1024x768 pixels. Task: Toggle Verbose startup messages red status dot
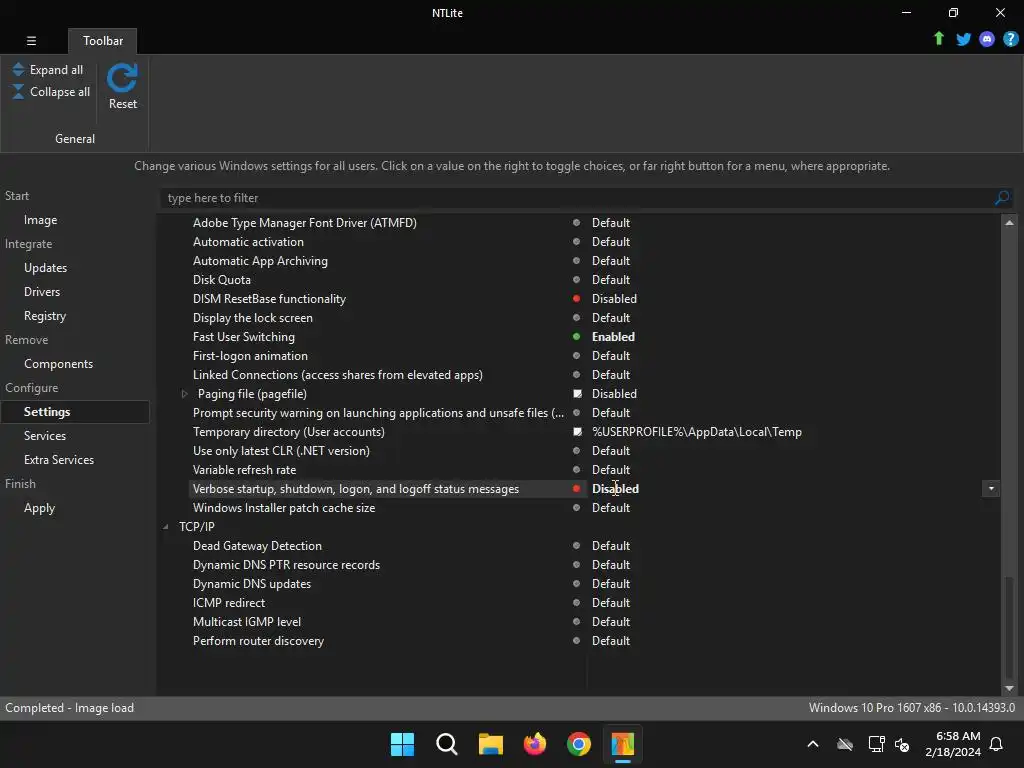pyautogui.click(x=576, y=488)
